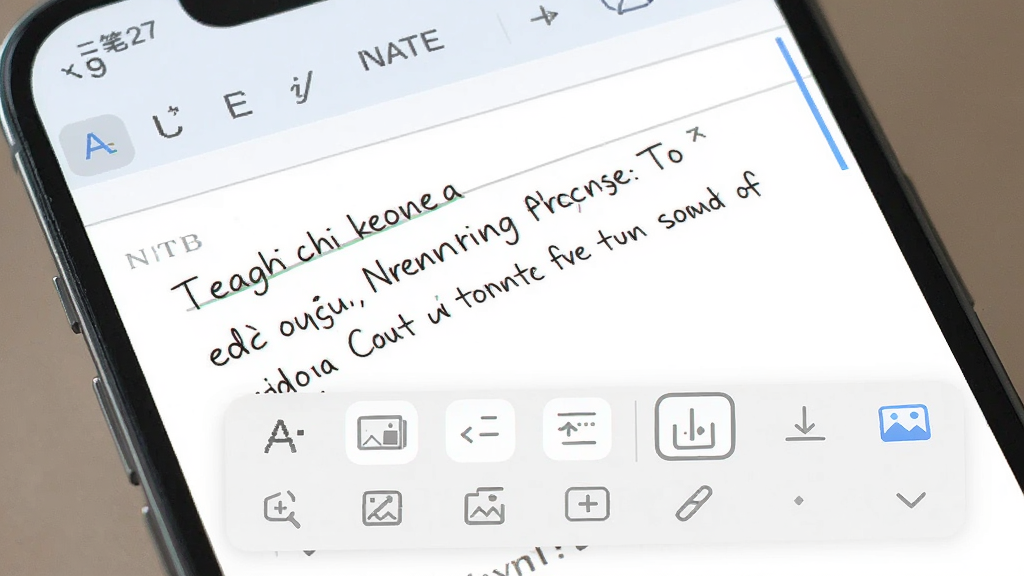Tap the NATE title in the header
This screenshot has height=576, width=1024.
tap(401, 50)
